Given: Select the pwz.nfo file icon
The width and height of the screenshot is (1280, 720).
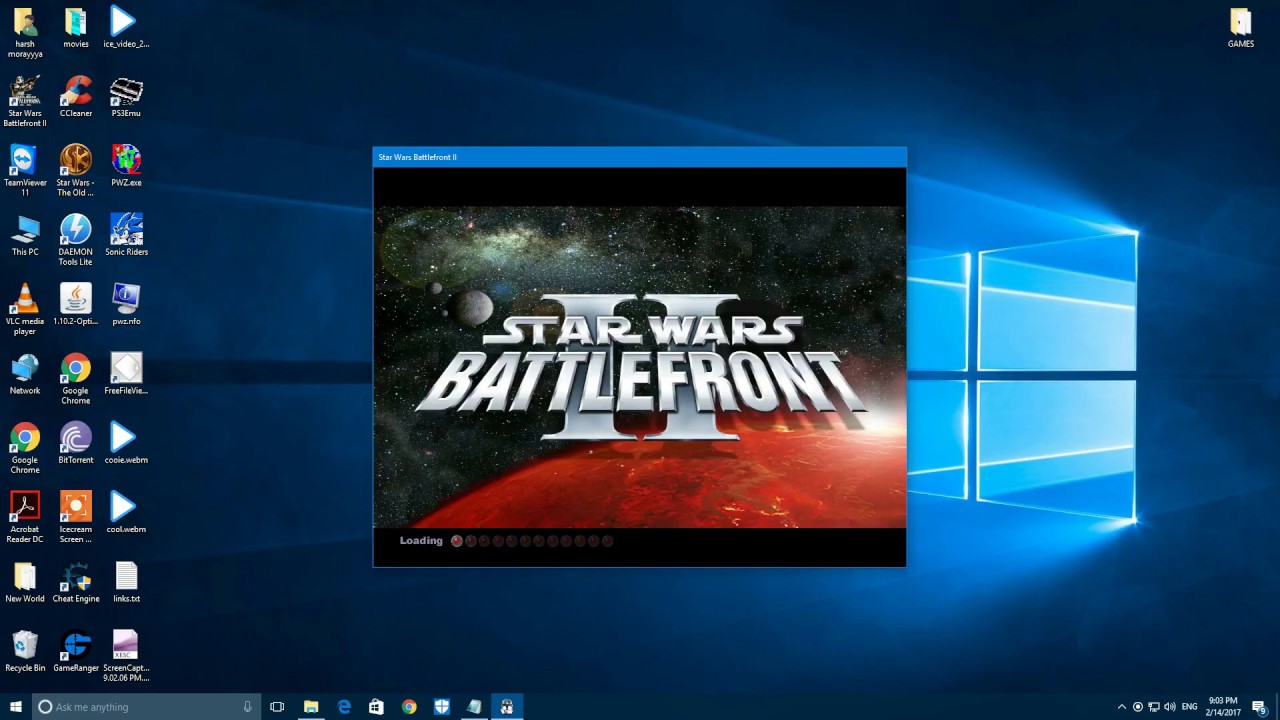Looking at the screenshot, I should tap(126, 304).
